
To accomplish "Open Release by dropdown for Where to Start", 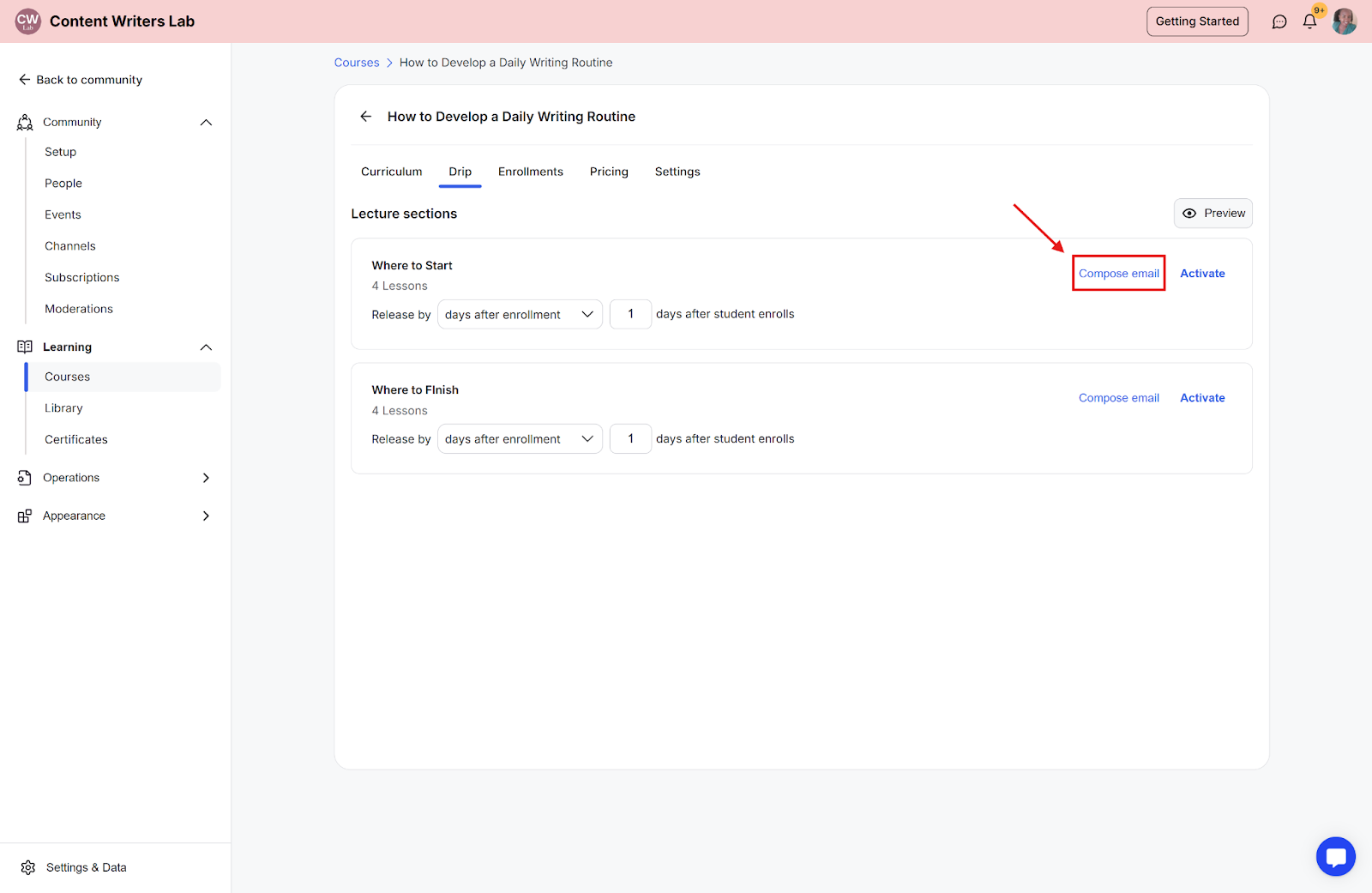I will [x=520, y=315].
